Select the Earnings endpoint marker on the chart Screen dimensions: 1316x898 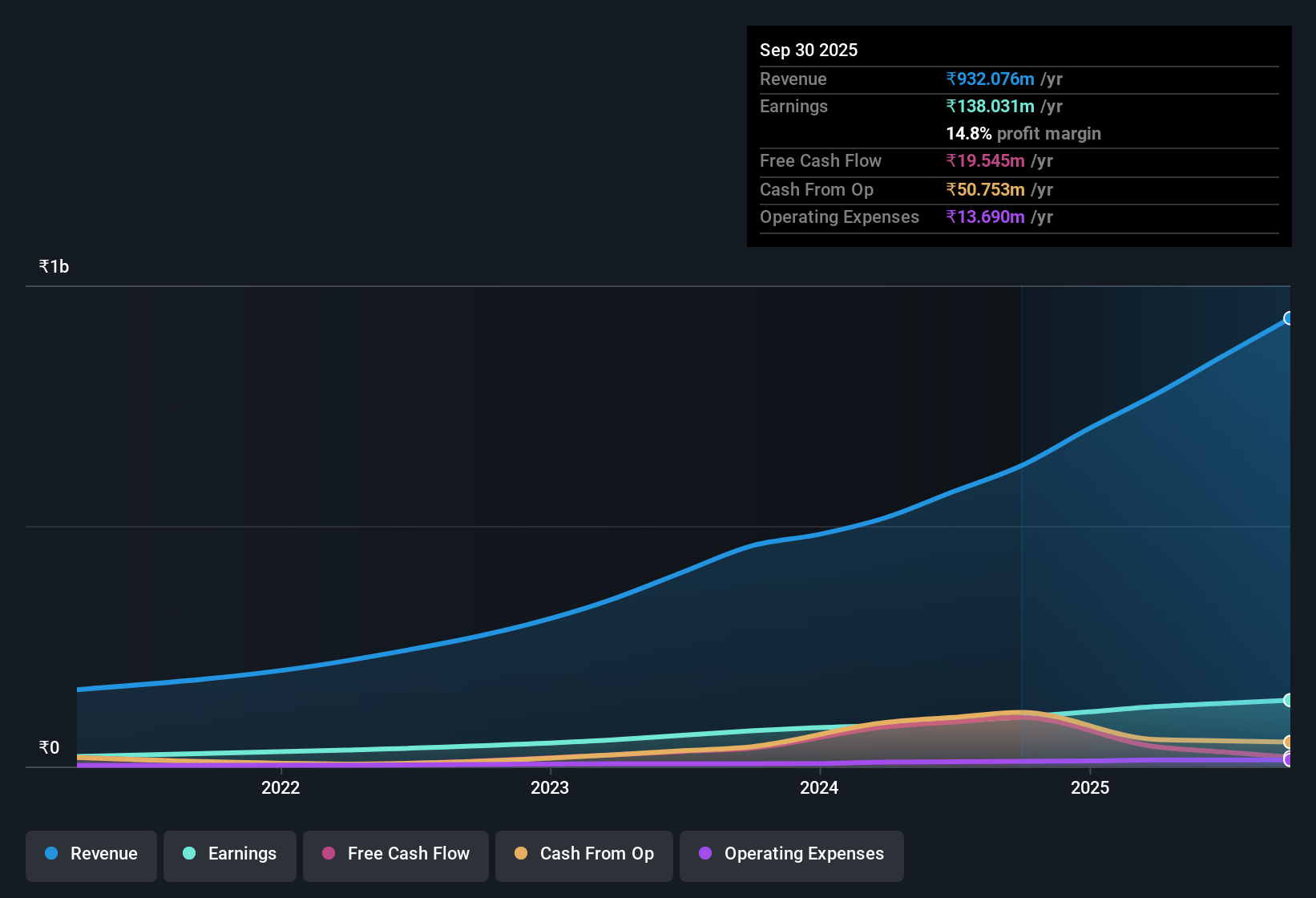pos(1289,700)
